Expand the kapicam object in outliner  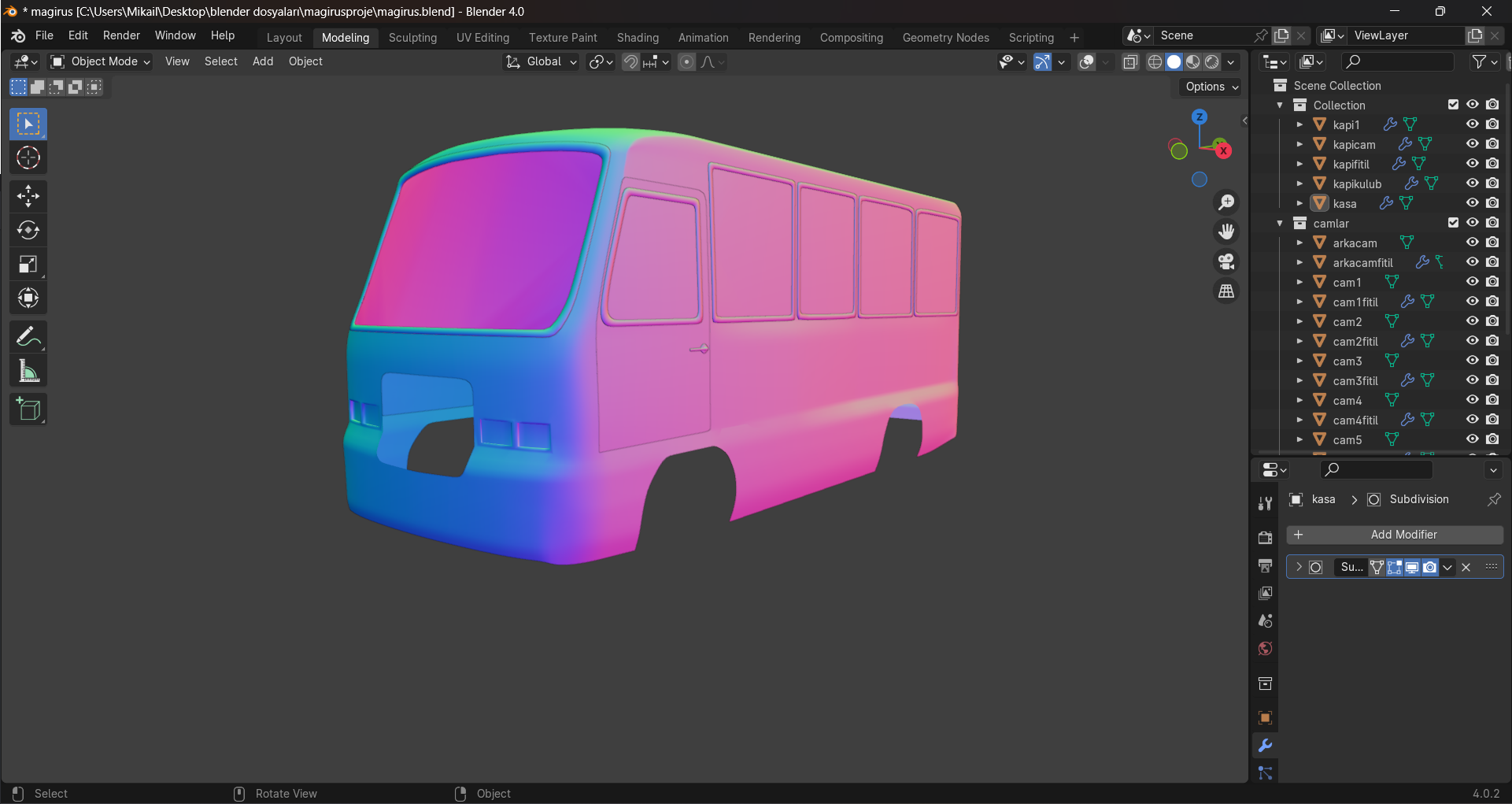click(1299, 144)
